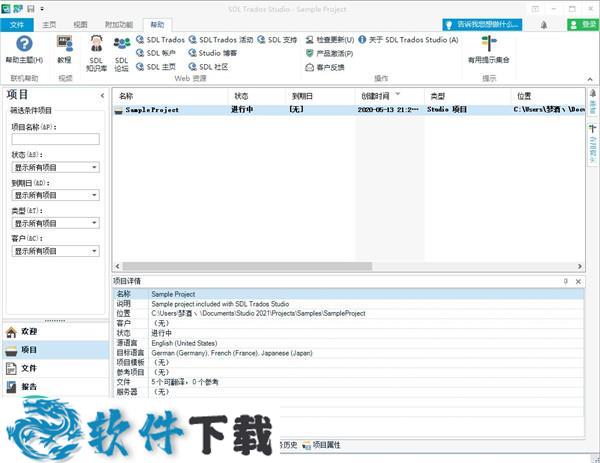Open the 到期日 due date filter dropdown
This screenshot has height=463, width=600.
[55, 195]
